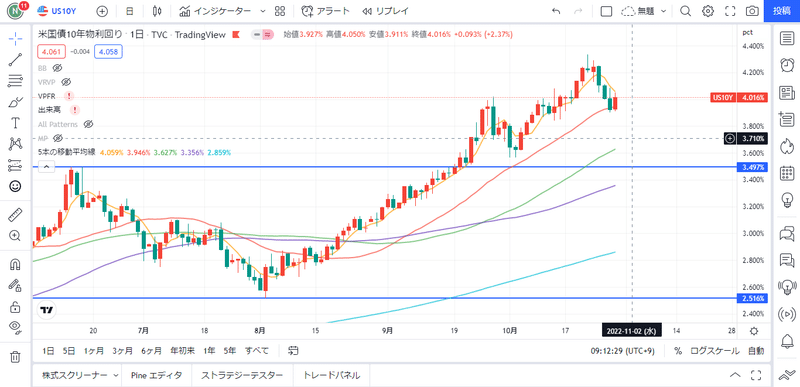Open the calendar panel
The image size is (800, 387).
tap(787, 173)
